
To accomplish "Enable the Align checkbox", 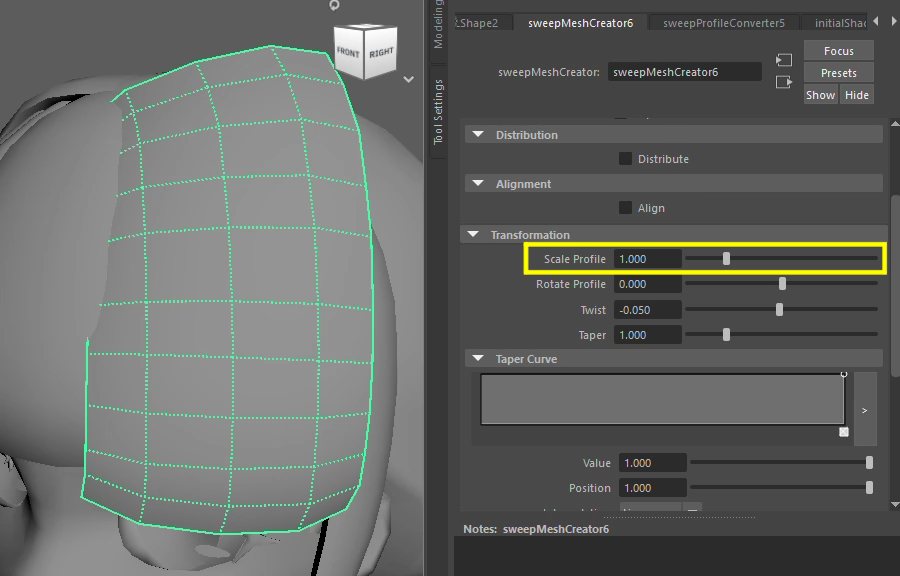I will 625,208.
